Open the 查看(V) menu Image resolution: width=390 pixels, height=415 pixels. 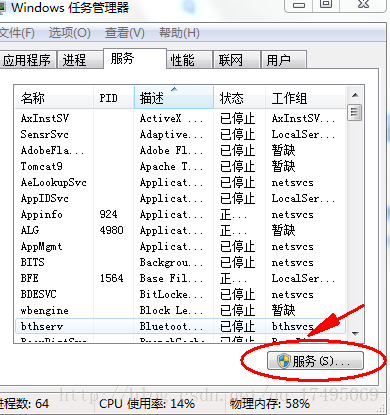[x=125, y=33]
